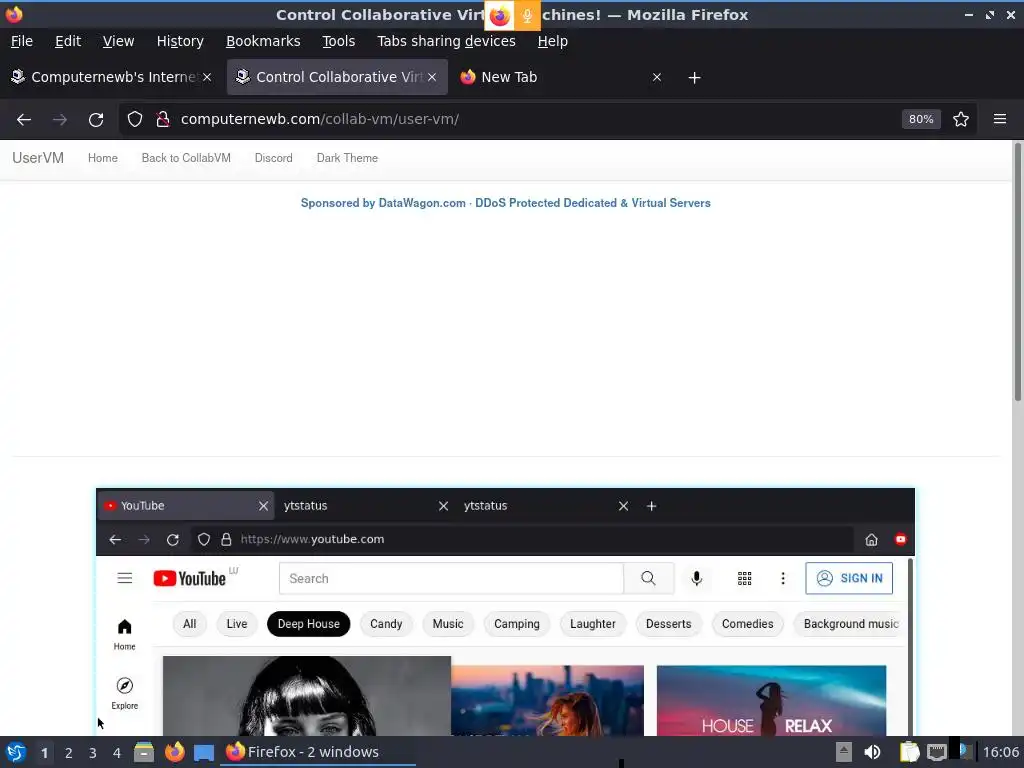Screen dimensions: 1024x768
Task: Start YouTube voice search with microphone
Action: point(696,579)
